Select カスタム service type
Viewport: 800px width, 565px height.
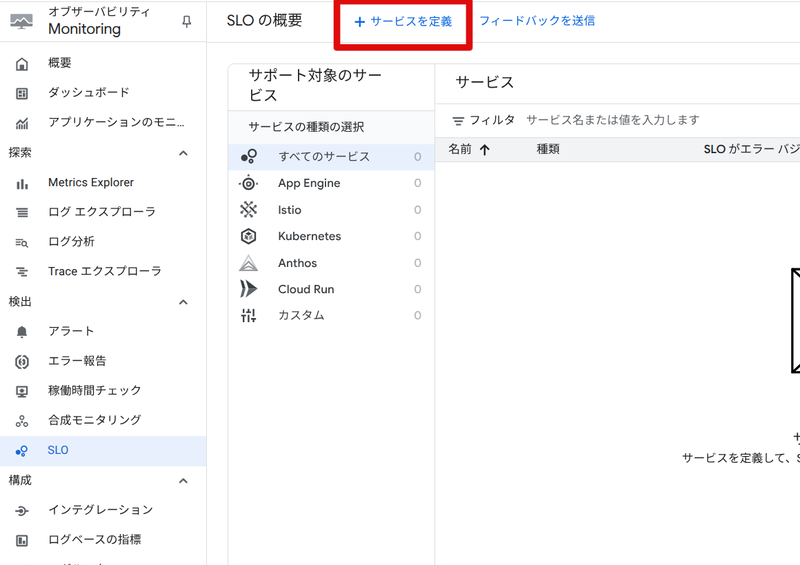coord(331,315)
